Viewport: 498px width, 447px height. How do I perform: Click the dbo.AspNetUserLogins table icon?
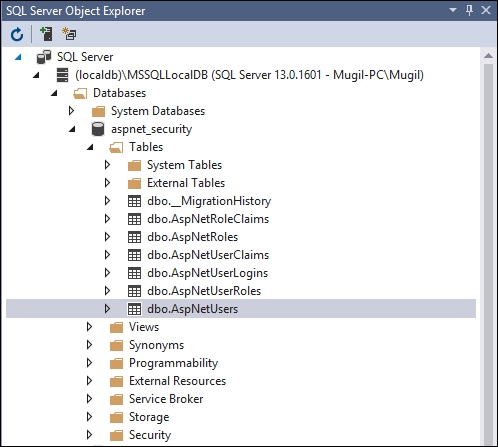tap(134, 273)
